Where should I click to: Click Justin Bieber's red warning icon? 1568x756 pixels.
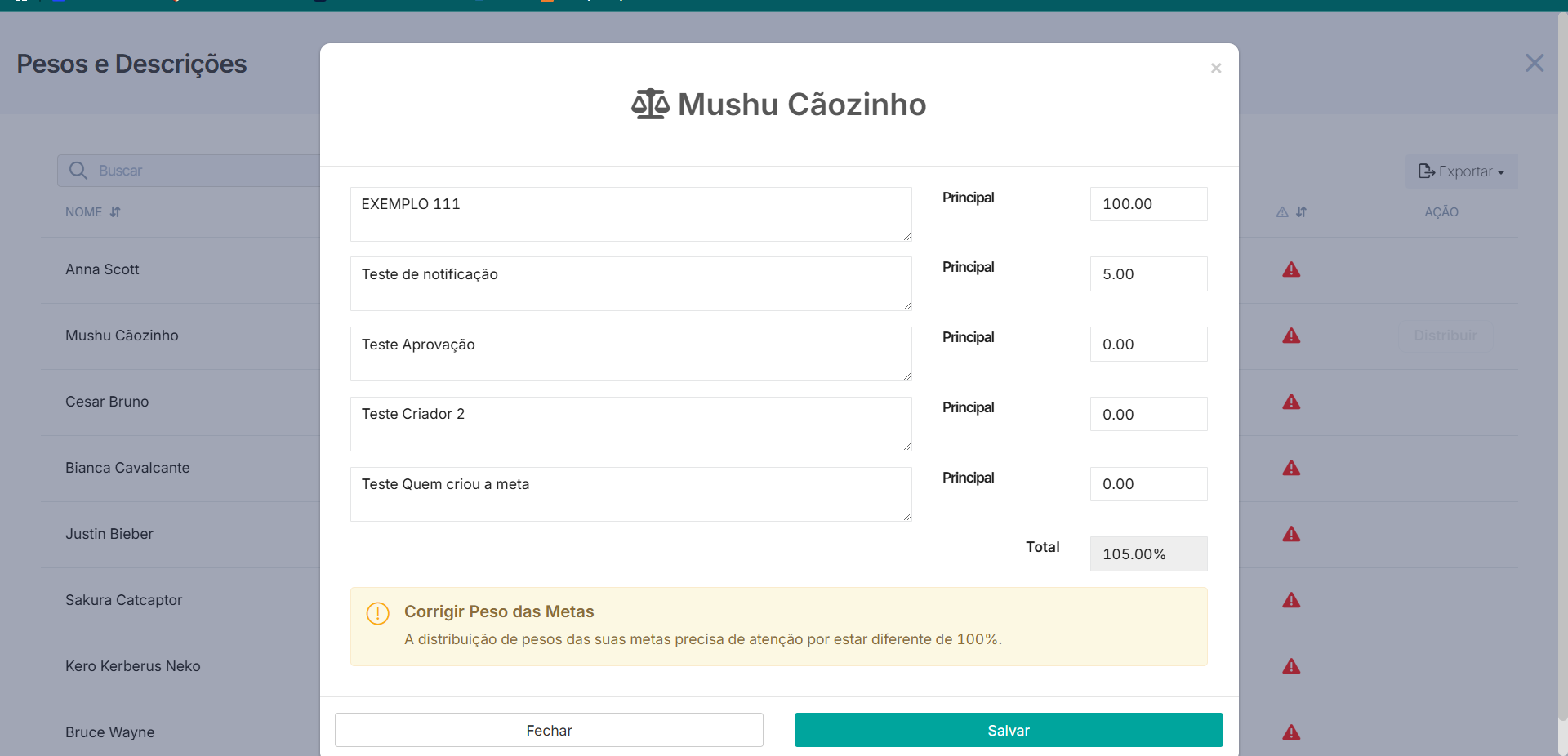1291,534
